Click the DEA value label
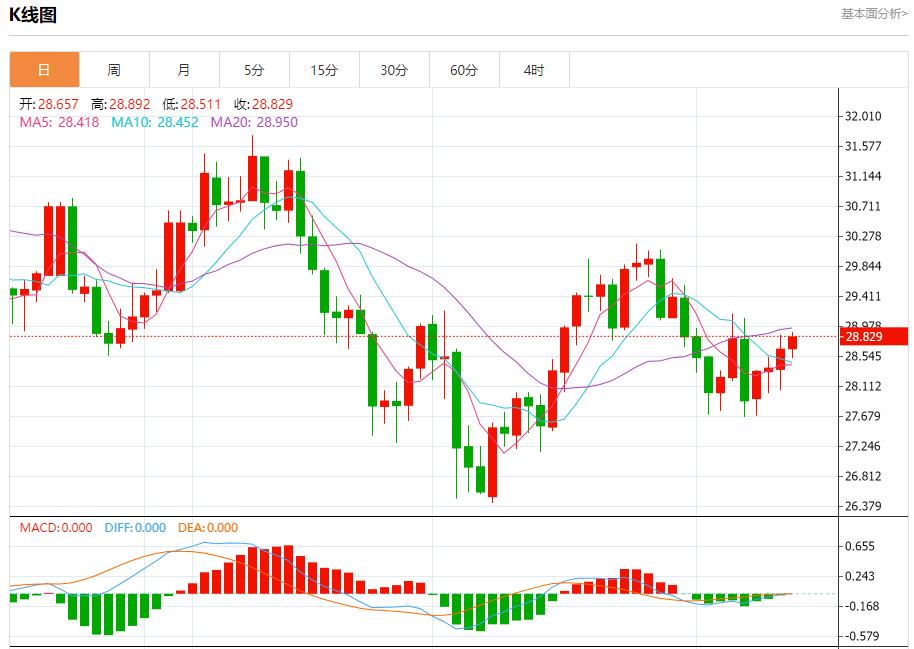The width and height of the screenshot is (914, 649). [208, 527]
